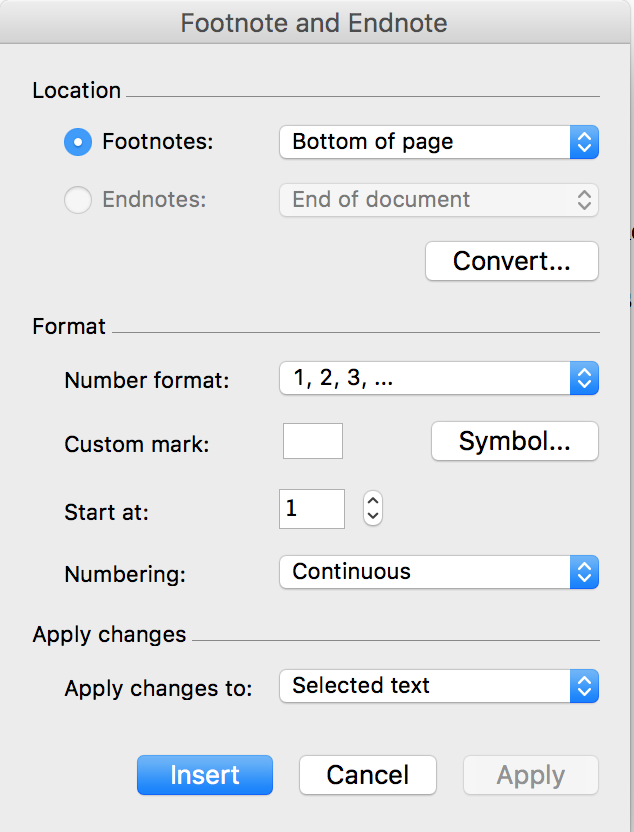Screen dimensions: 634x832
Task: Select the Footnotes radio button
Action: [78, 142]
